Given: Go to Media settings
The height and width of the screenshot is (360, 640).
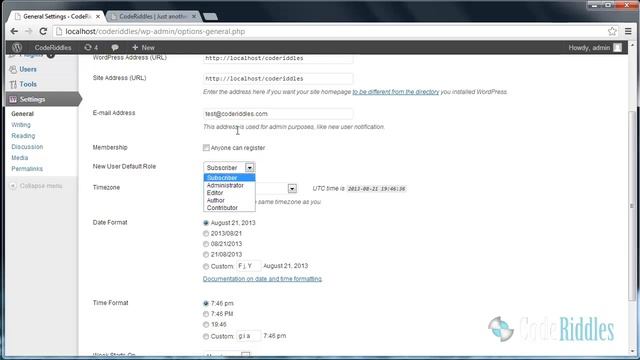Looking at the screenshot, I should pyautogui.click(x=20, y=158).
